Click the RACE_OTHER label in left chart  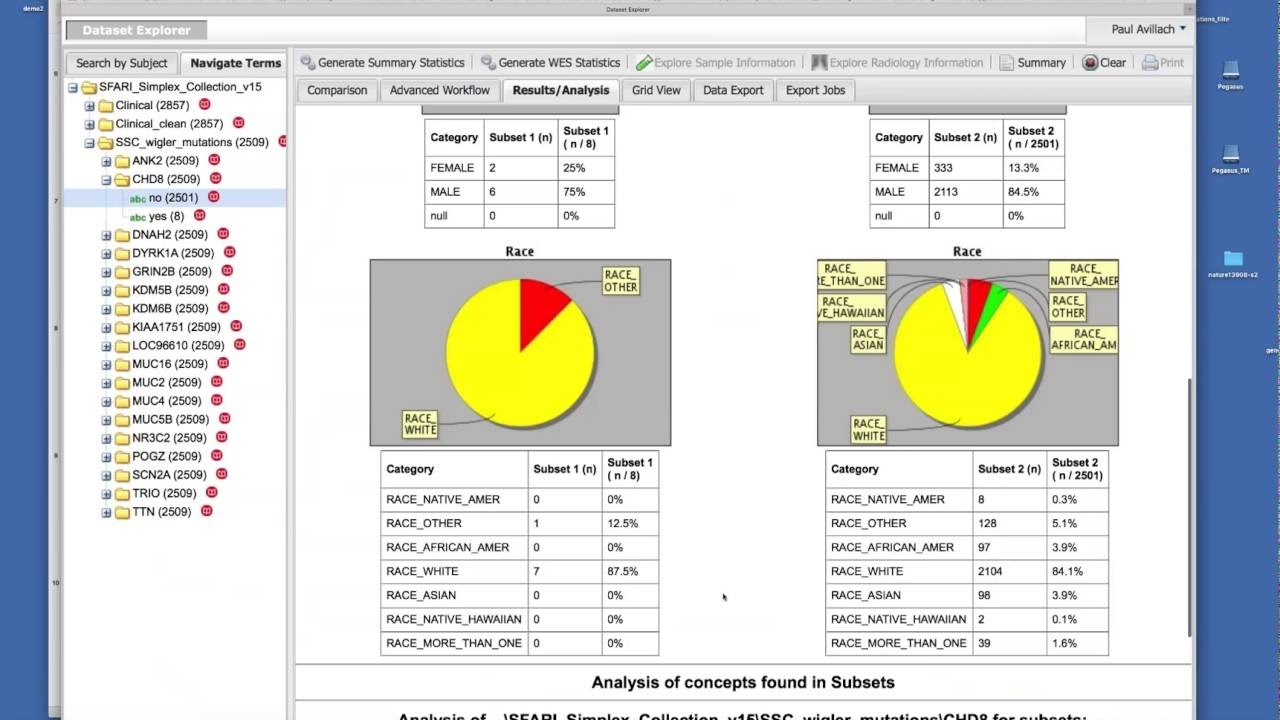pos(620,281)
